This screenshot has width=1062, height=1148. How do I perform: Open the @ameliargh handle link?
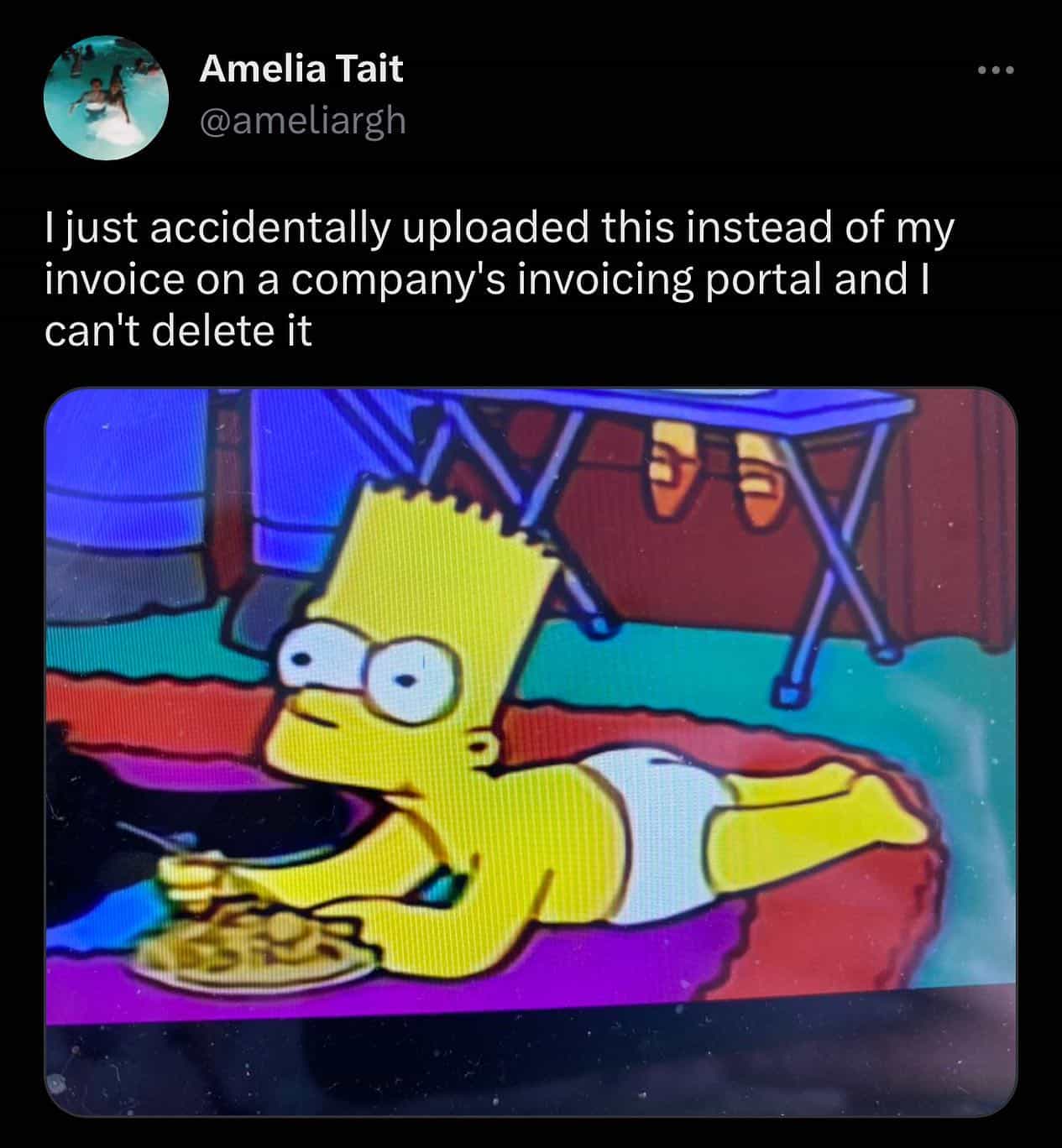click(303, 121)
